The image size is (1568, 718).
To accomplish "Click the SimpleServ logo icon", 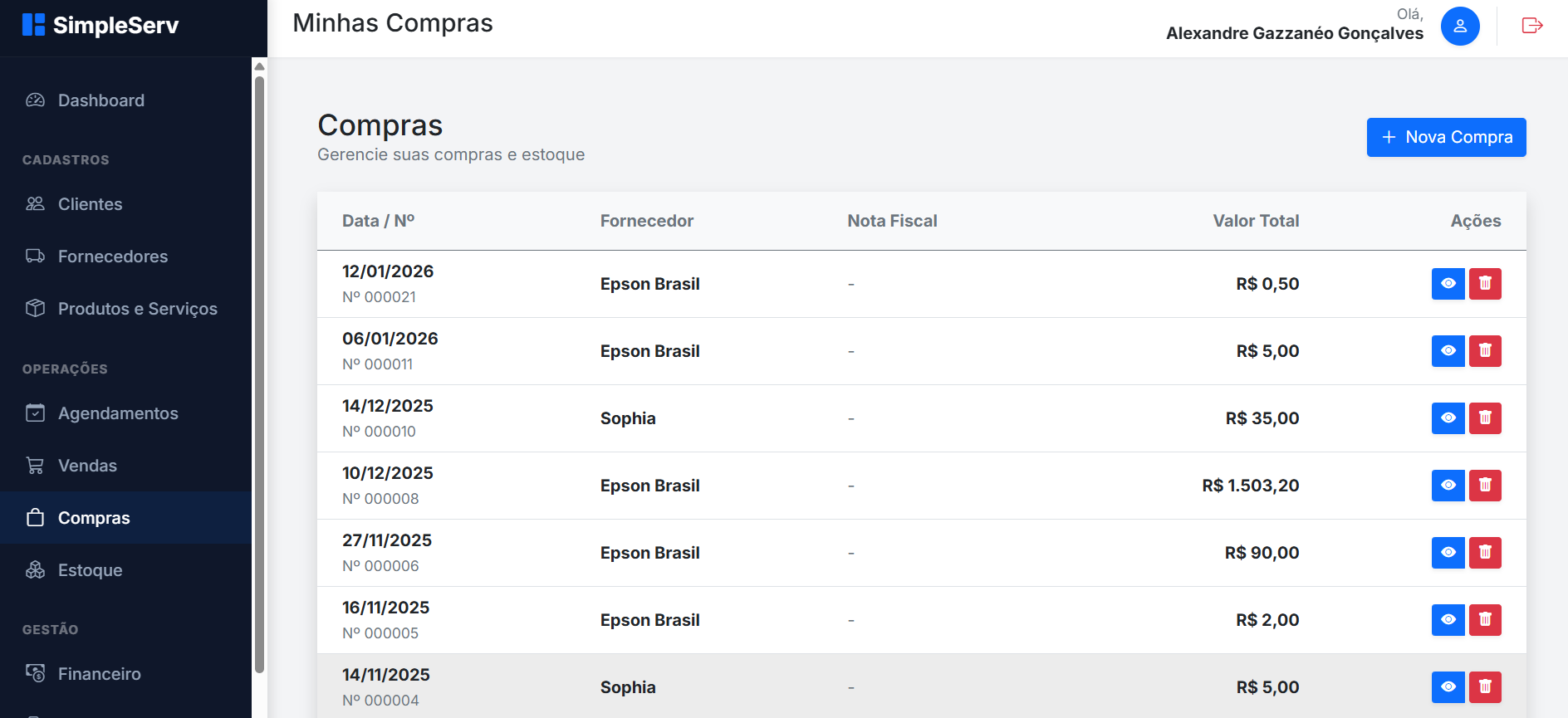I will pyautogui.click(x=33, y=25).
